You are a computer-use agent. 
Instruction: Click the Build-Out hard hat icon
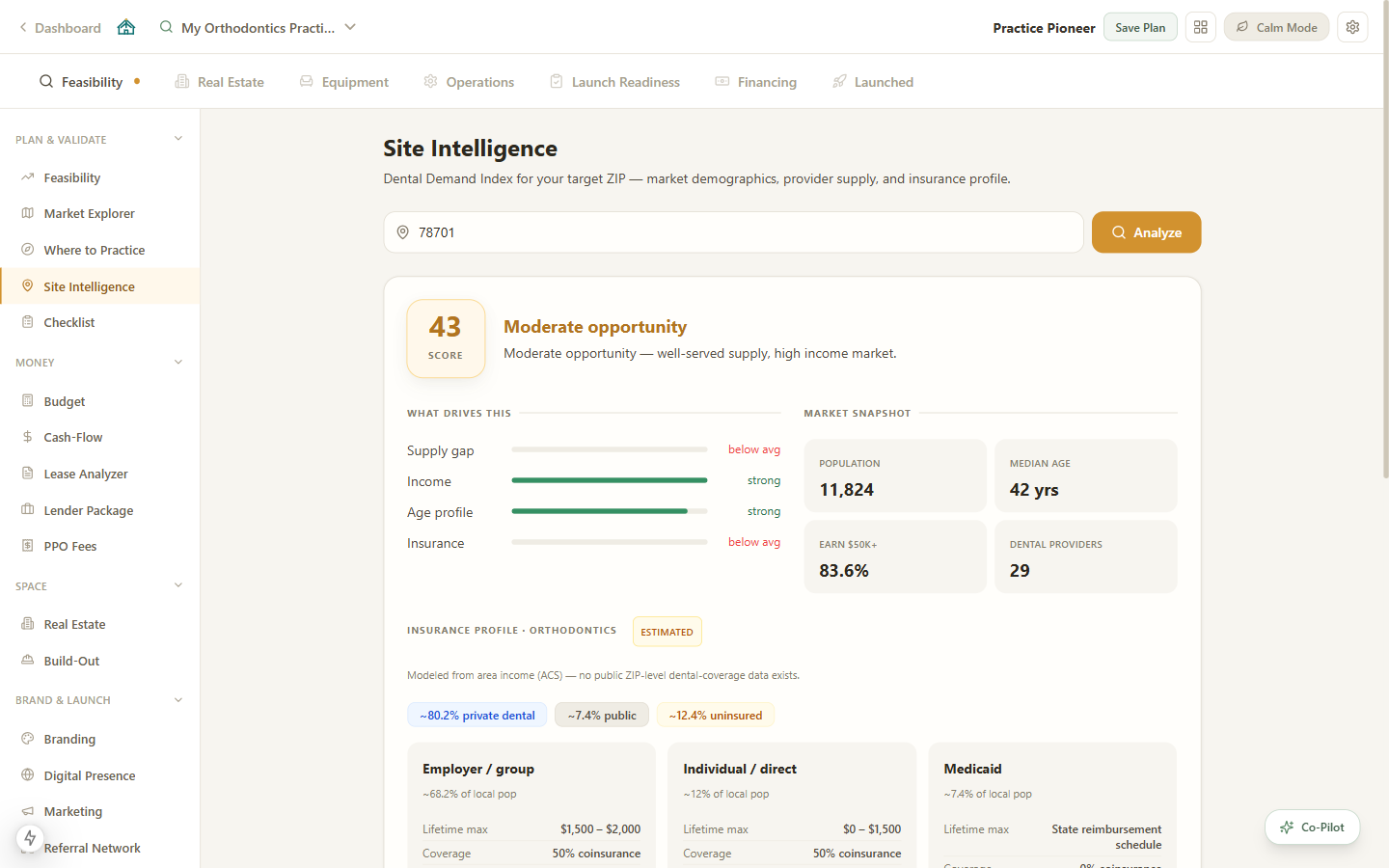(x=28, y=661)
